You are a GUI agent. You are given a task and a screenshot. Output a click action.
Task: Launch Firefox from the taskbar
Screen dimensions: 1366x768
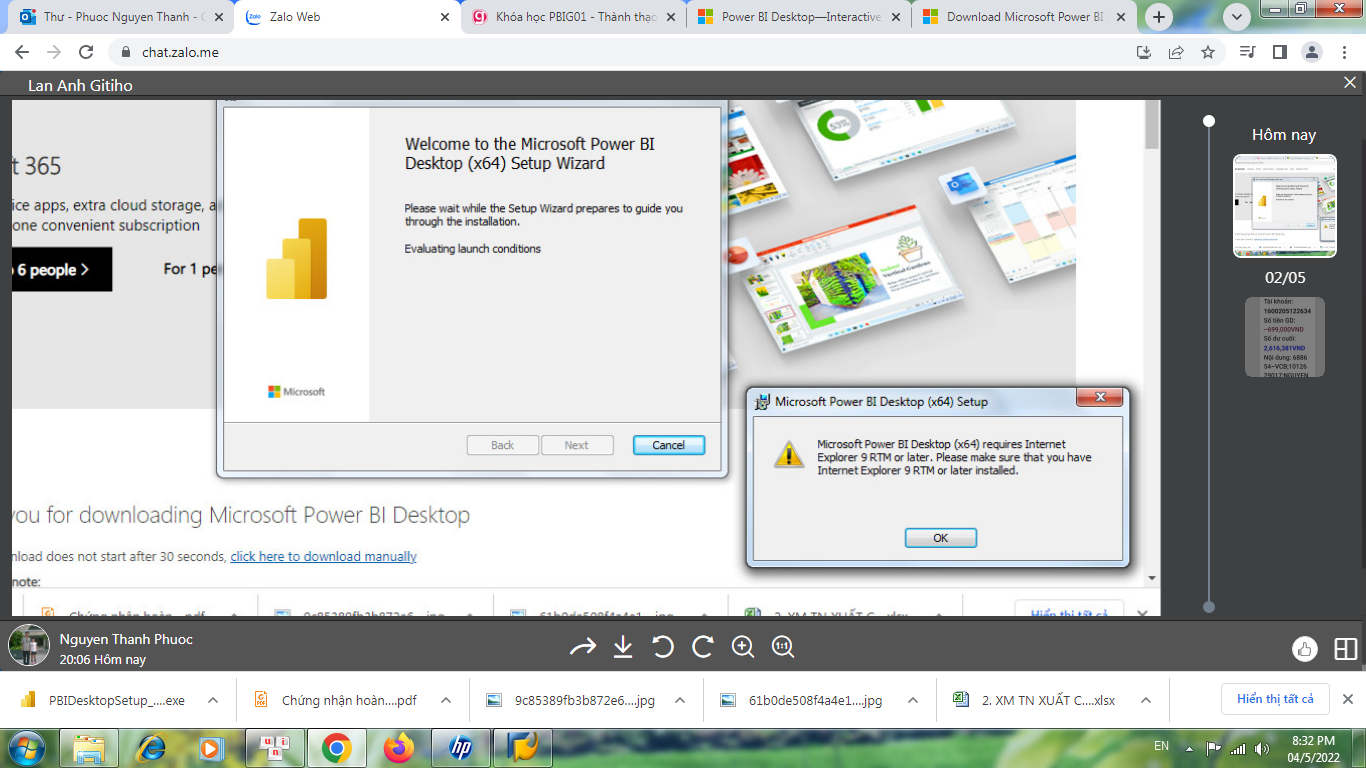pos(398,747)
